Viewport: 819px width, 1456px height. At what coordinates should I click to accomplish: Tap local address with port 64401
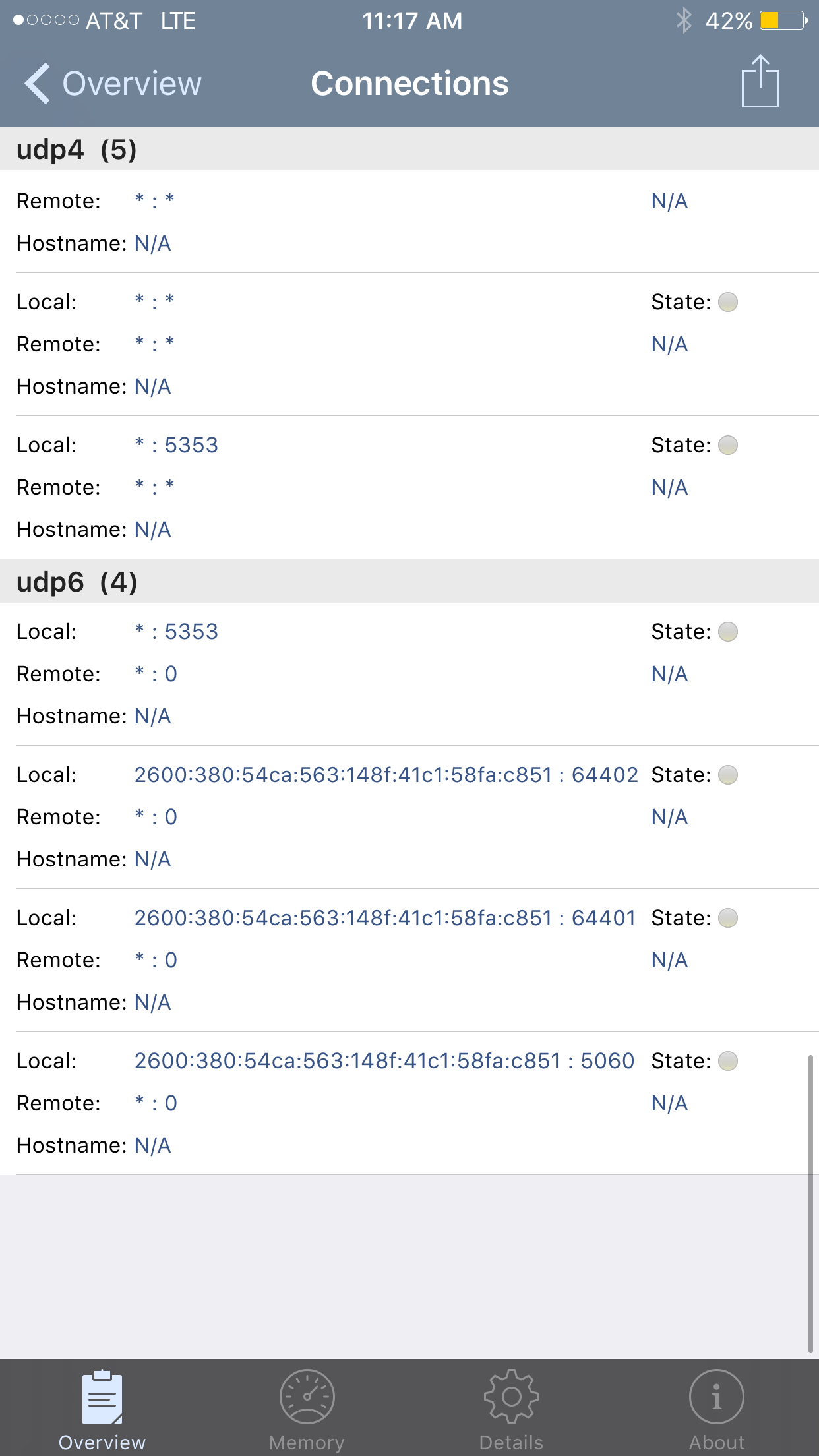pyautogui.click(x=384, y=918)
